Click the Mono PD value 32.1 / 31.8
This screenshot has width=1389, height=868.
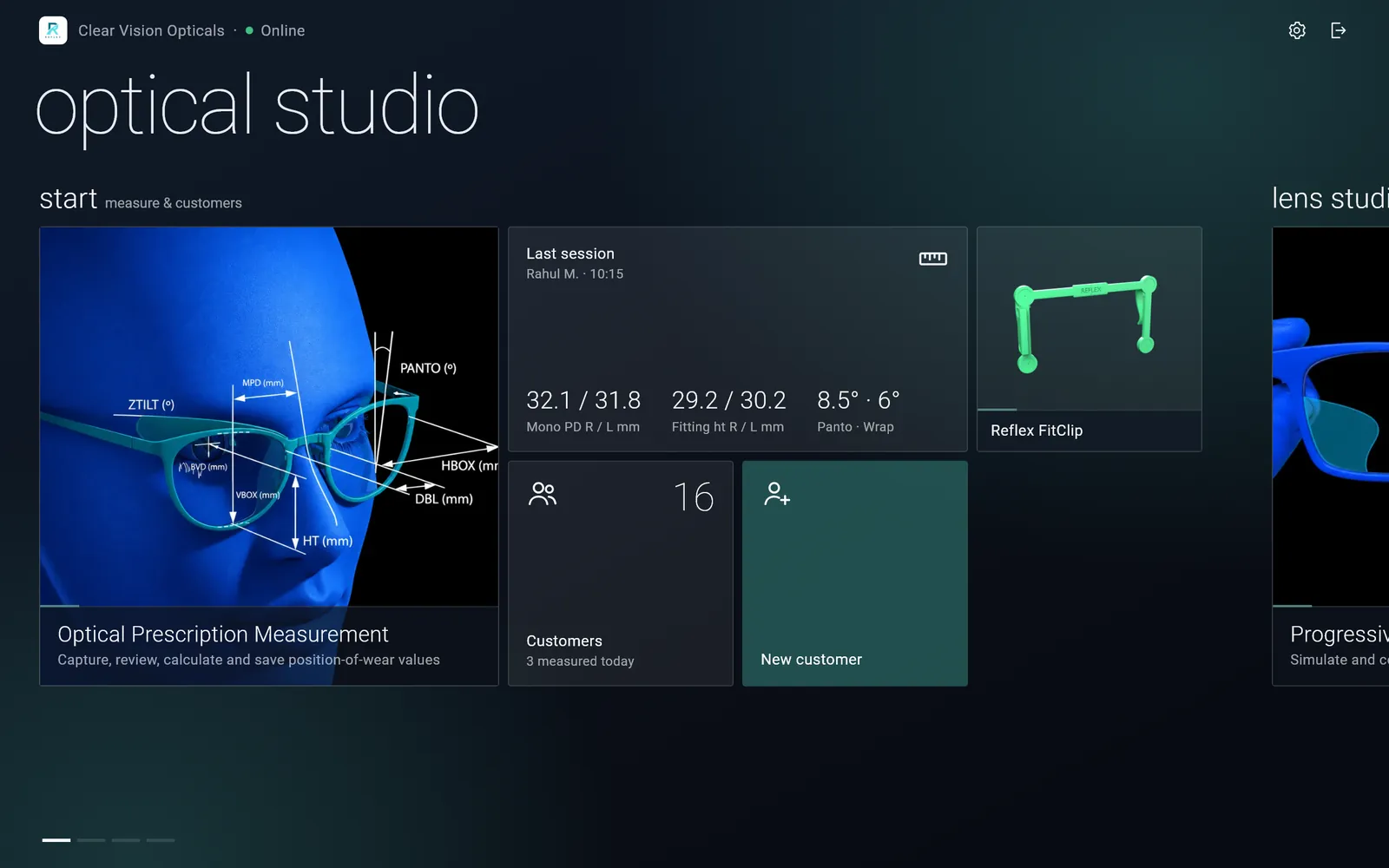tap(583, 400)
